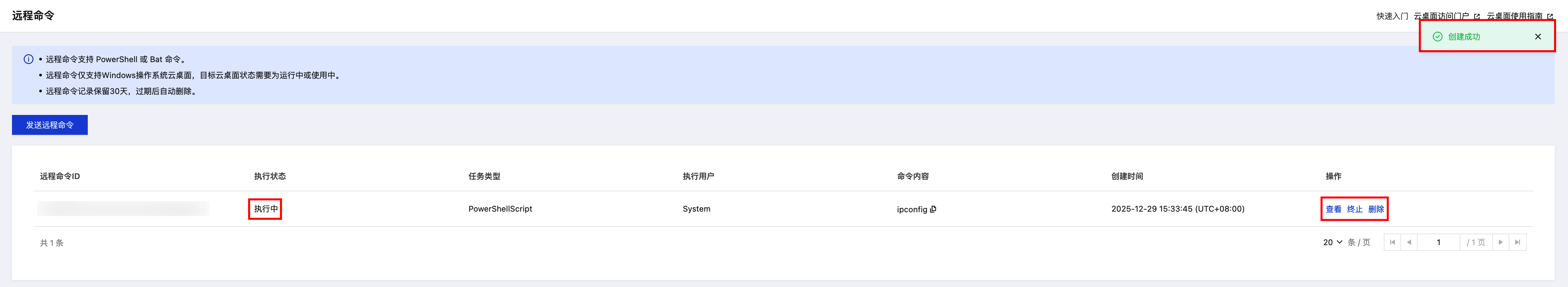
Task: Go to first page of results
Action: (1392, 242)
